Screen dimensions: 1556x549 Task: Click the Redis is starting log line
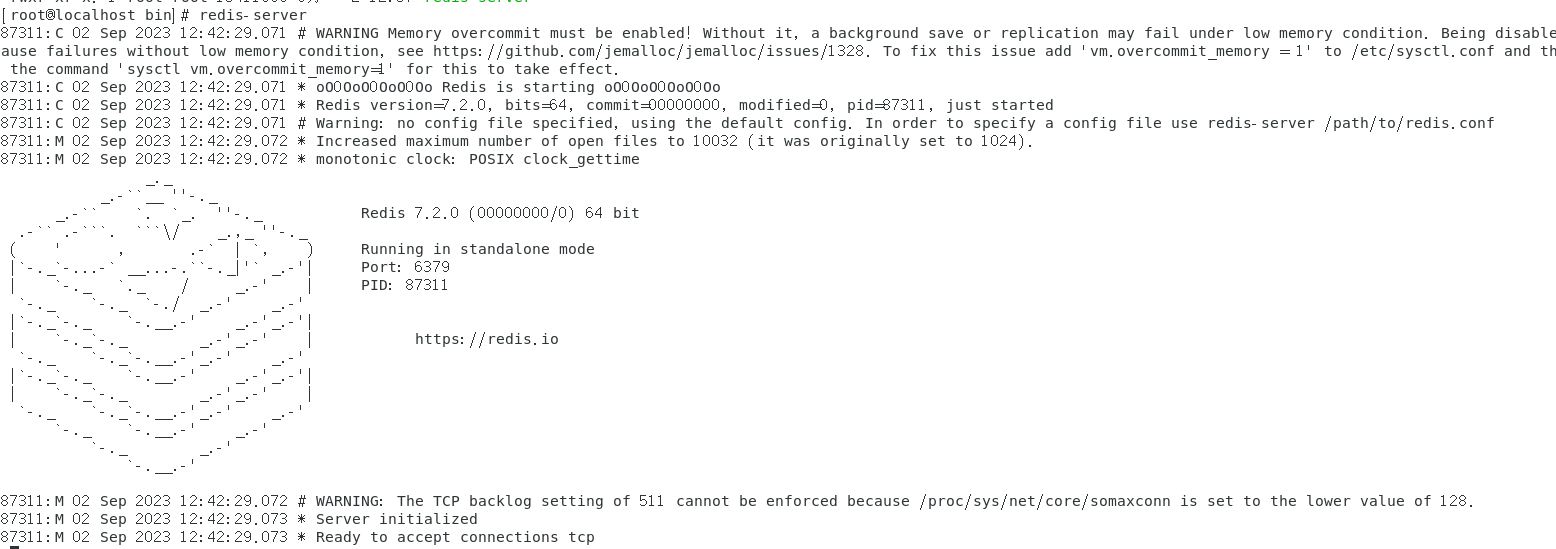(x=360, y=87)
